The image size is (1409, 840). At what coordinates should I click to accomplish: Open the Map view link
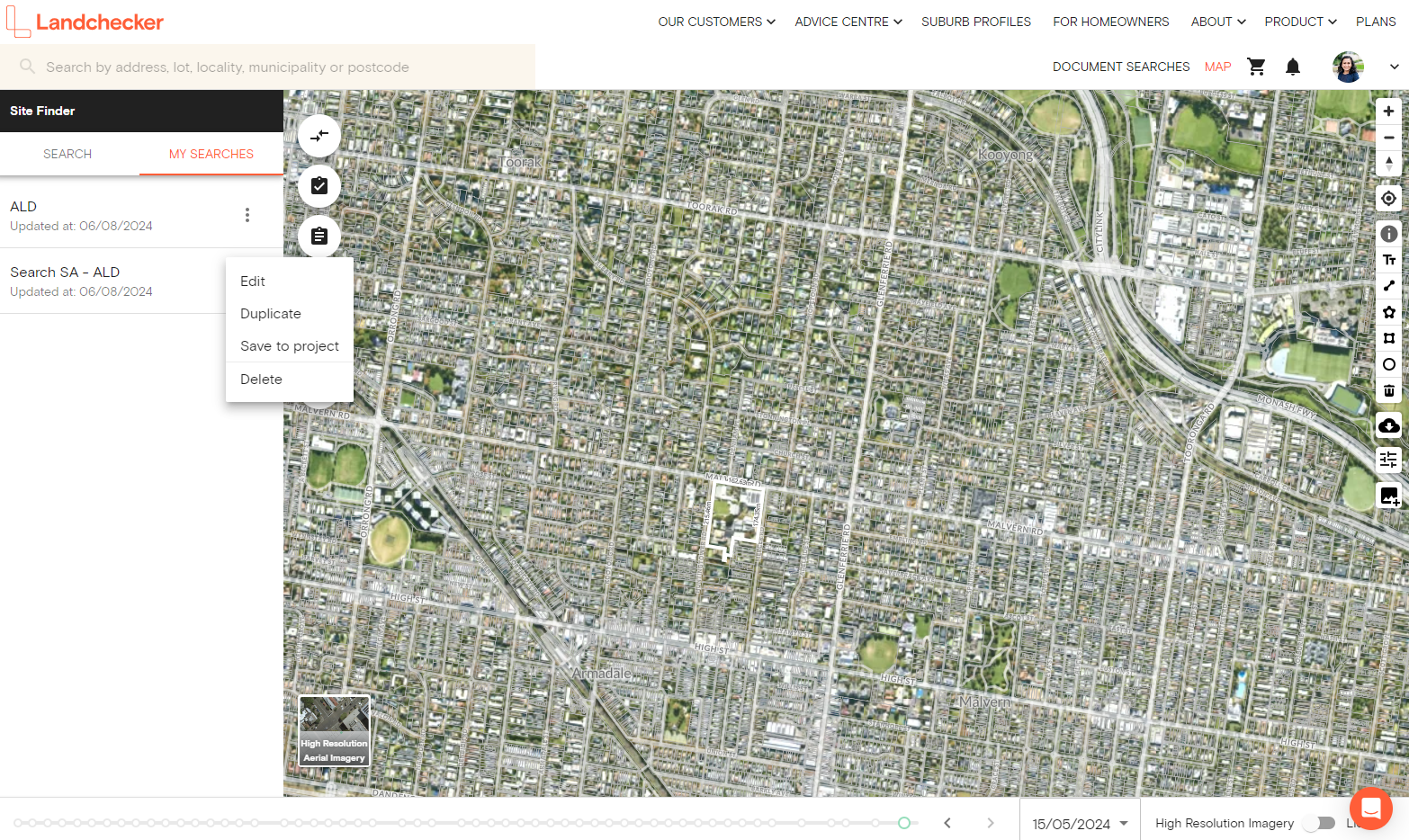[1217, 67]
